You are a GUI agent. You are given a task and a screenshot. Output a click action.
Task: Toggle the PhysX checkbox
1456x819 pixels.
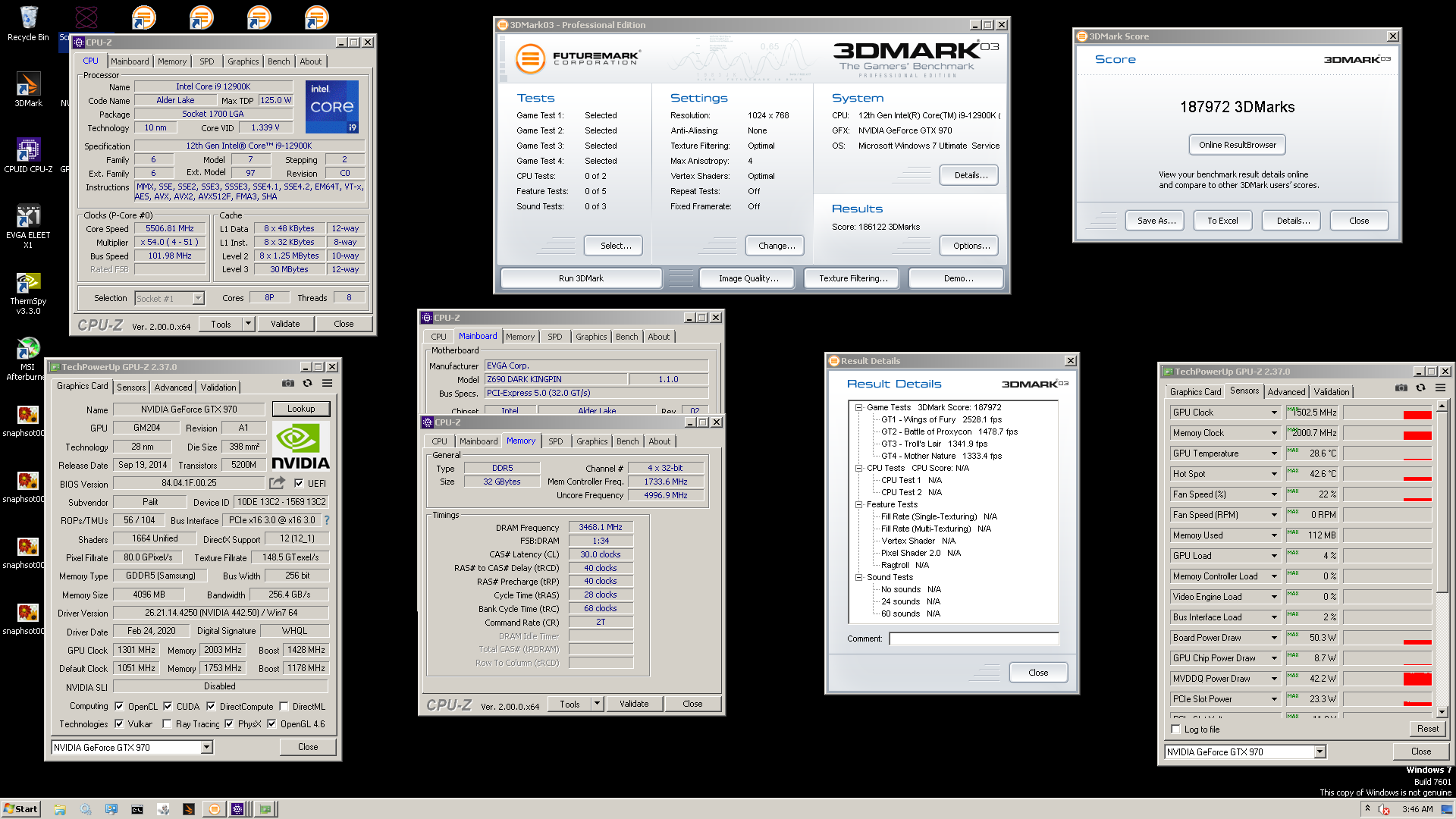pyautogui.click(x=229, y=724)
